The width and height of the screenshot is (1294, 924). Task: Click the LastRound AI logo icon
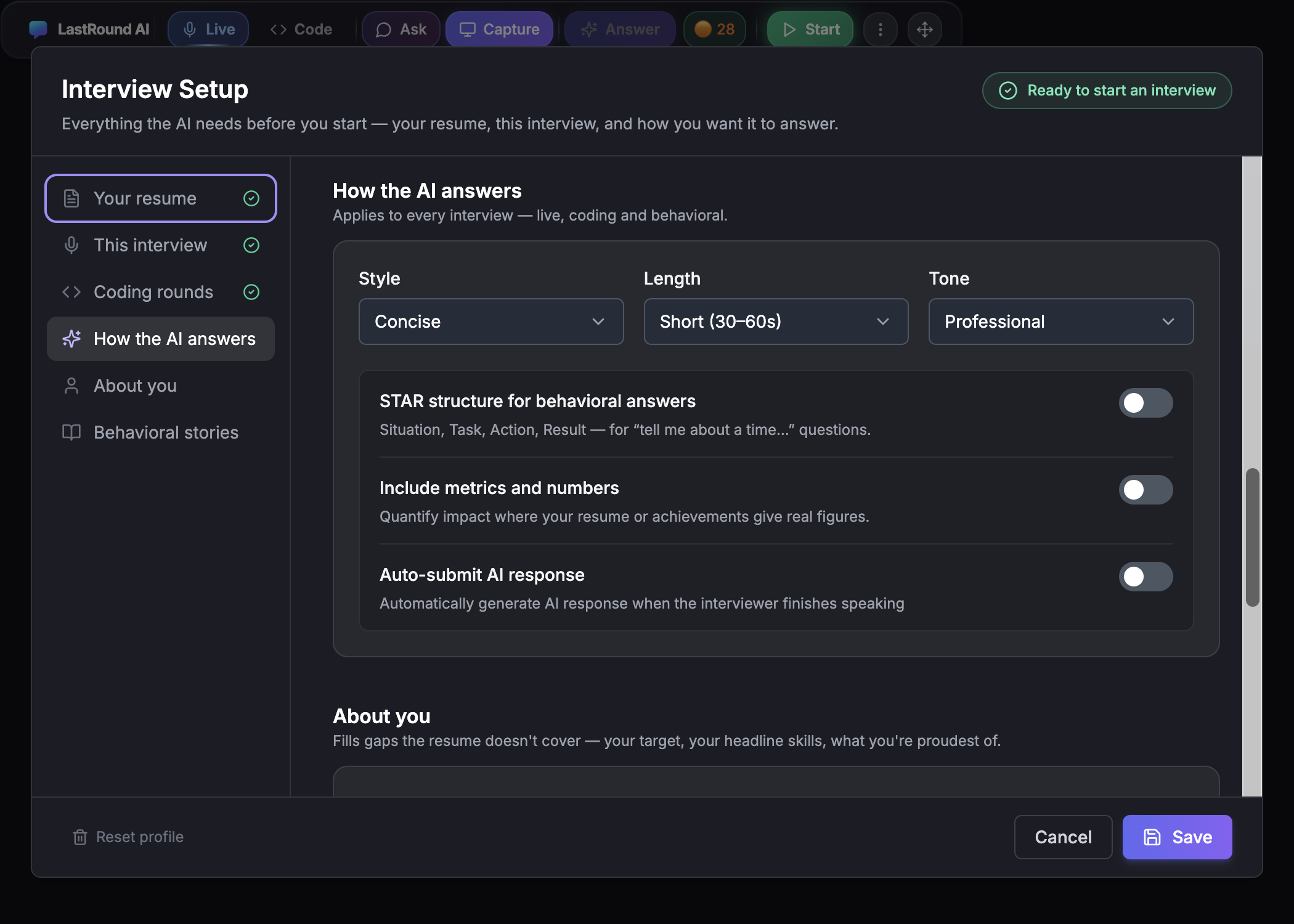[x=38, y=29]
